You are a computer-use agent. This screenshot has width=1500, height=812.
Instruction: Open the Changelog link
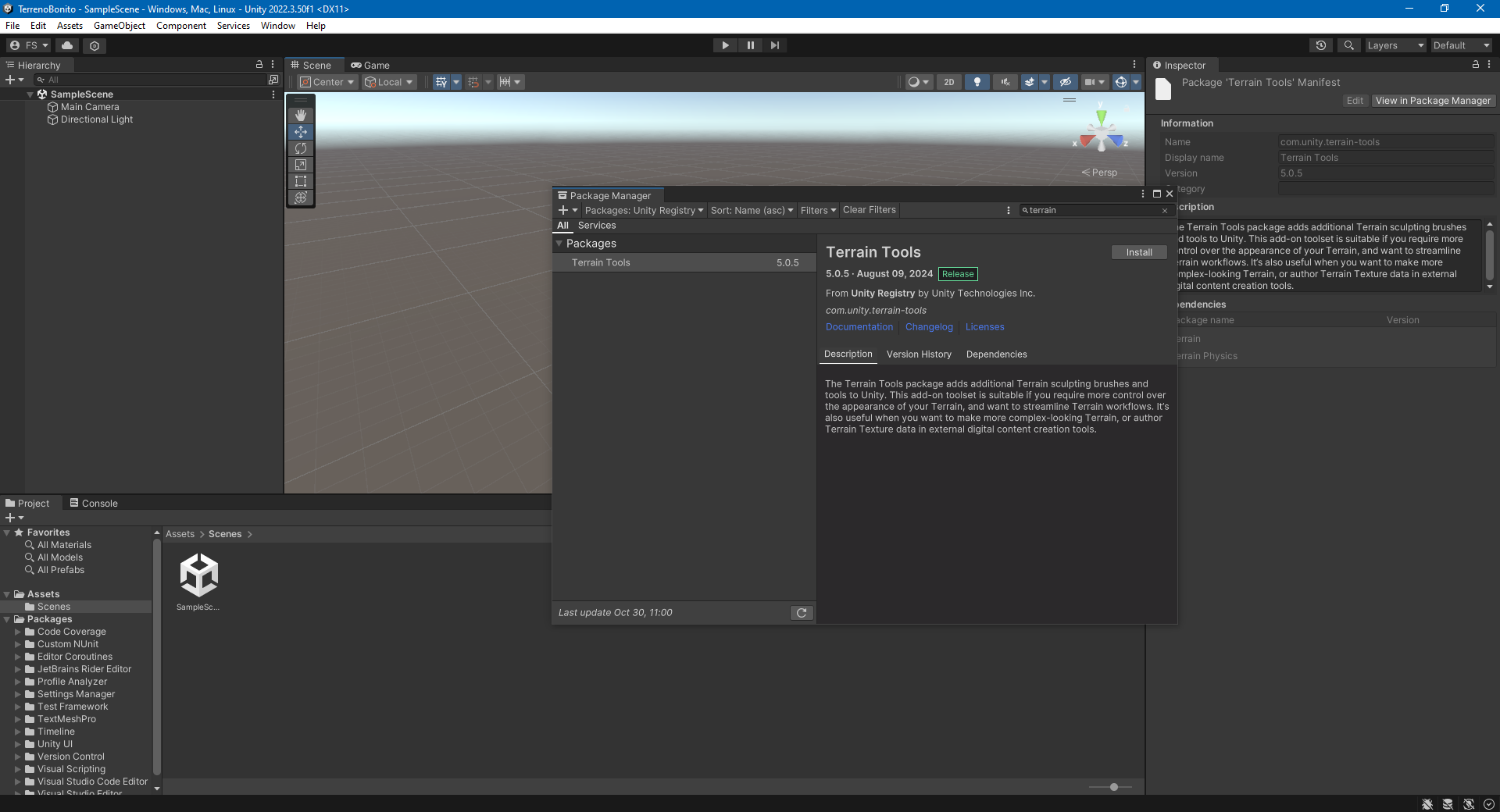929,327
